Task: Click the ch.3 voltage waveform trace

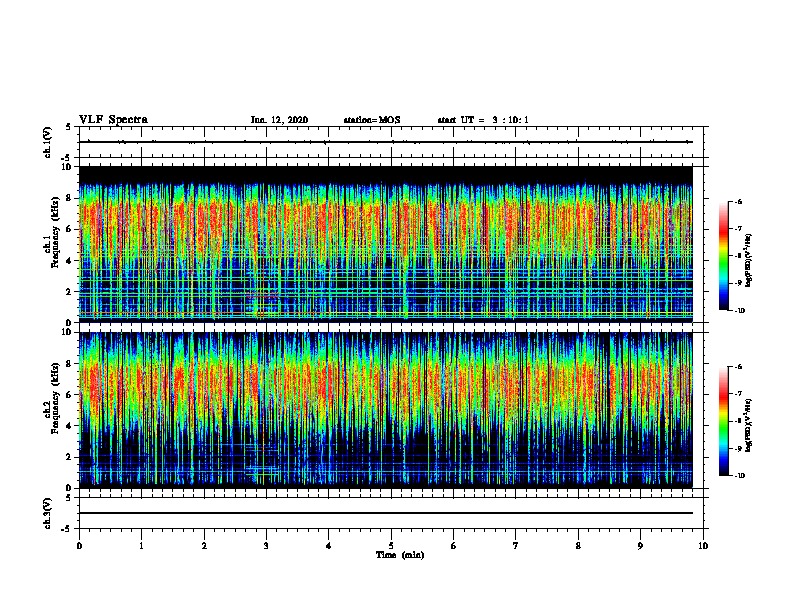Action: pos(386,513)
